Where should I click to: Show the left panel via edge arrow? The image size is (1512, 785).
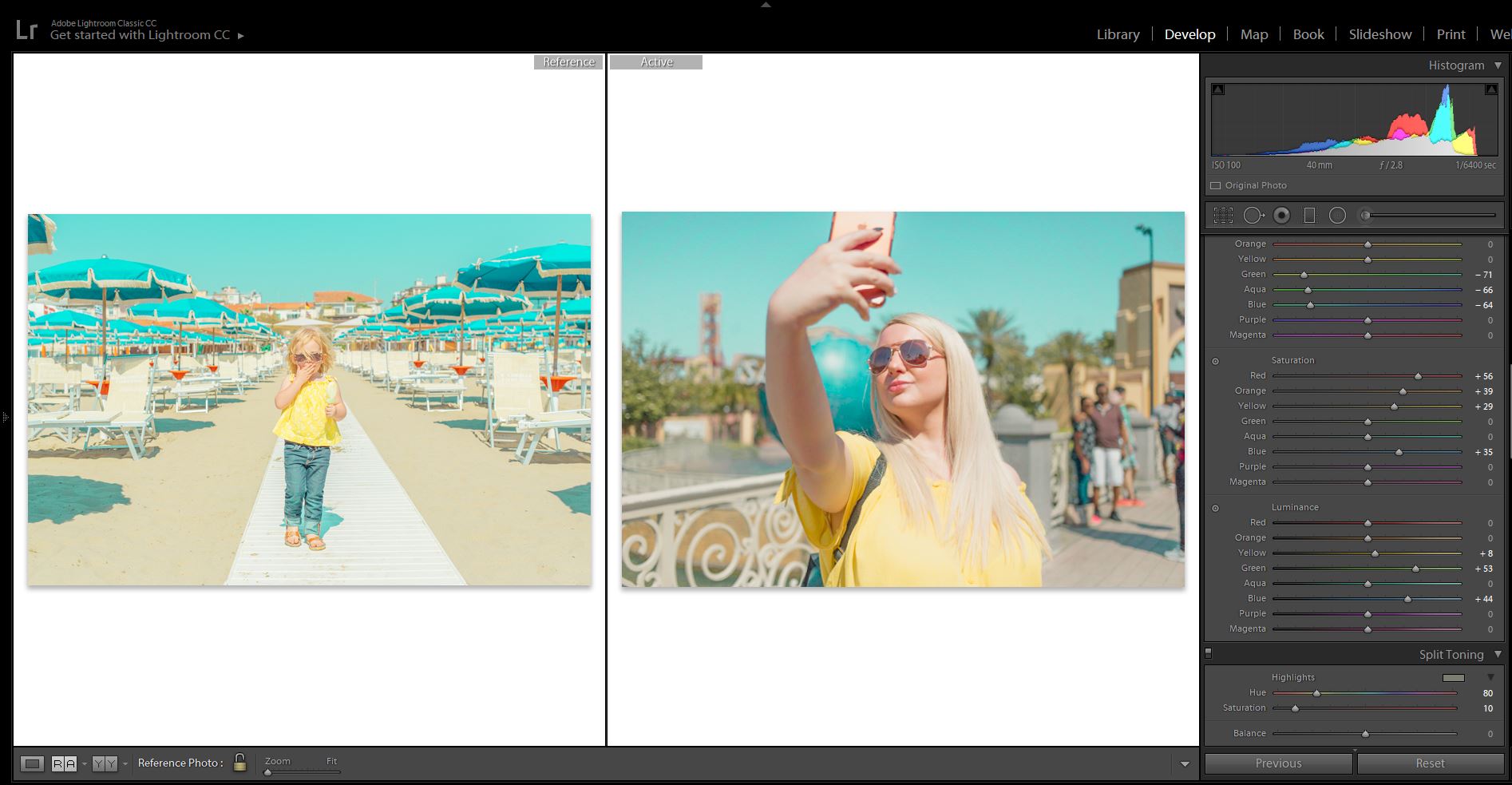[x=5, y=417]
